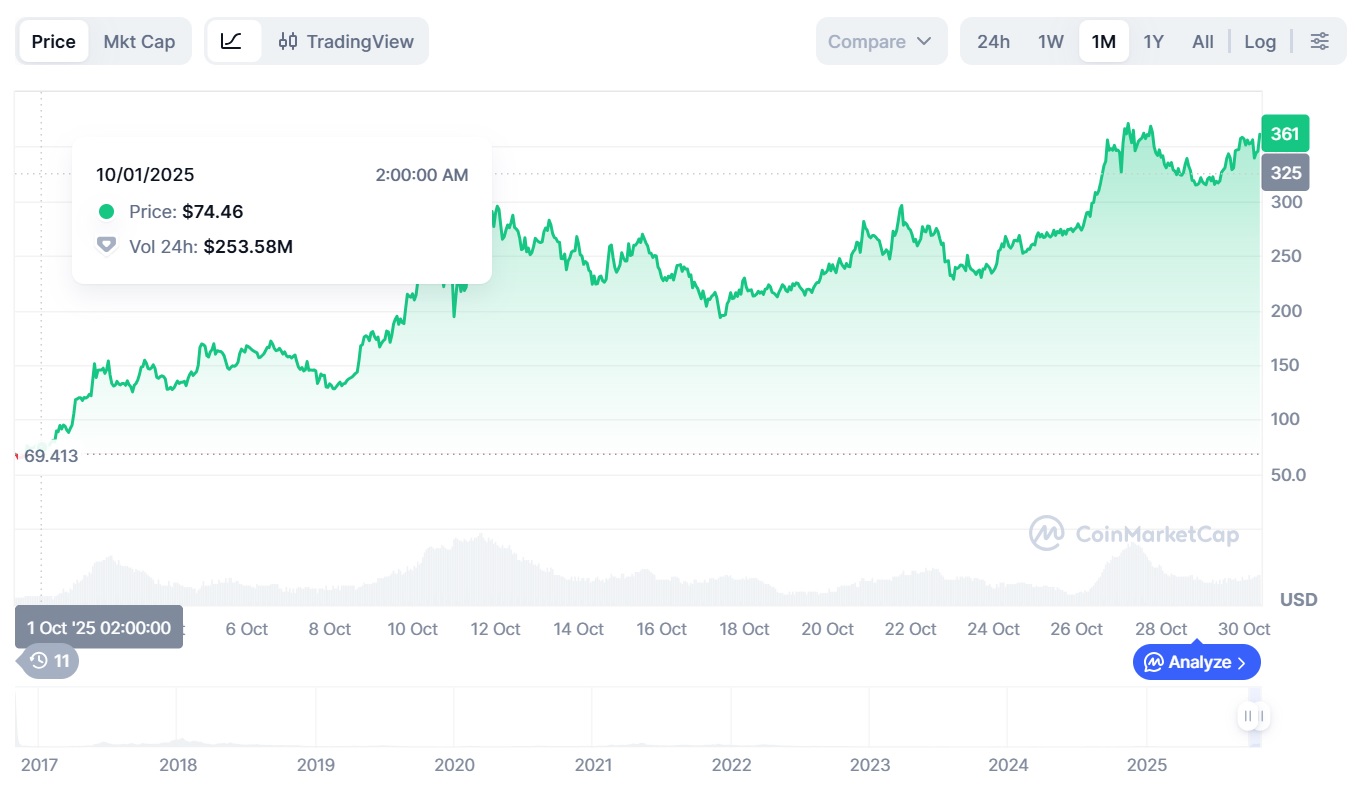Select the 1W time range
Viewport: 1355px width, 792px height.
pos(1050,41)
